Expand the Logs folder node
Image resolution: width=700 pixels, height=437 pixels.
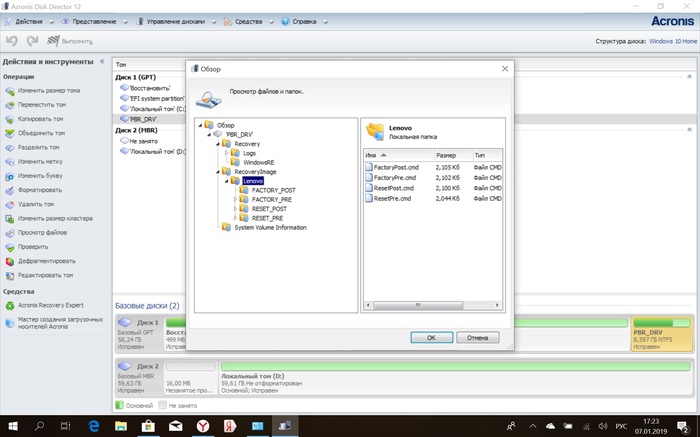pos(226,154)
